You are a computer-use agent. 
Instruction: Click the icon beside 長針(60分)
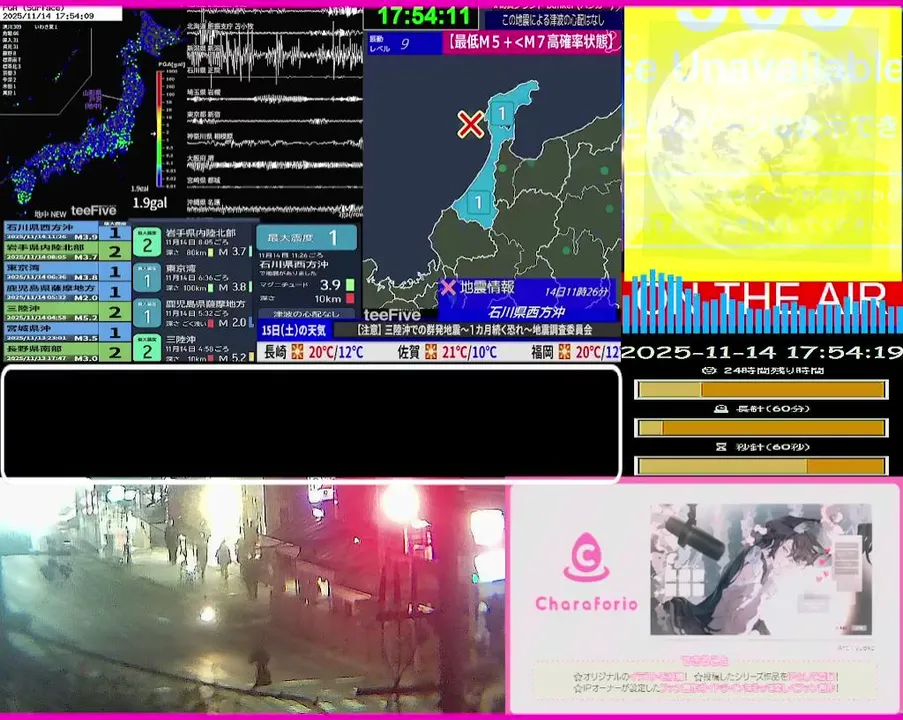click(x=720, y=409)
